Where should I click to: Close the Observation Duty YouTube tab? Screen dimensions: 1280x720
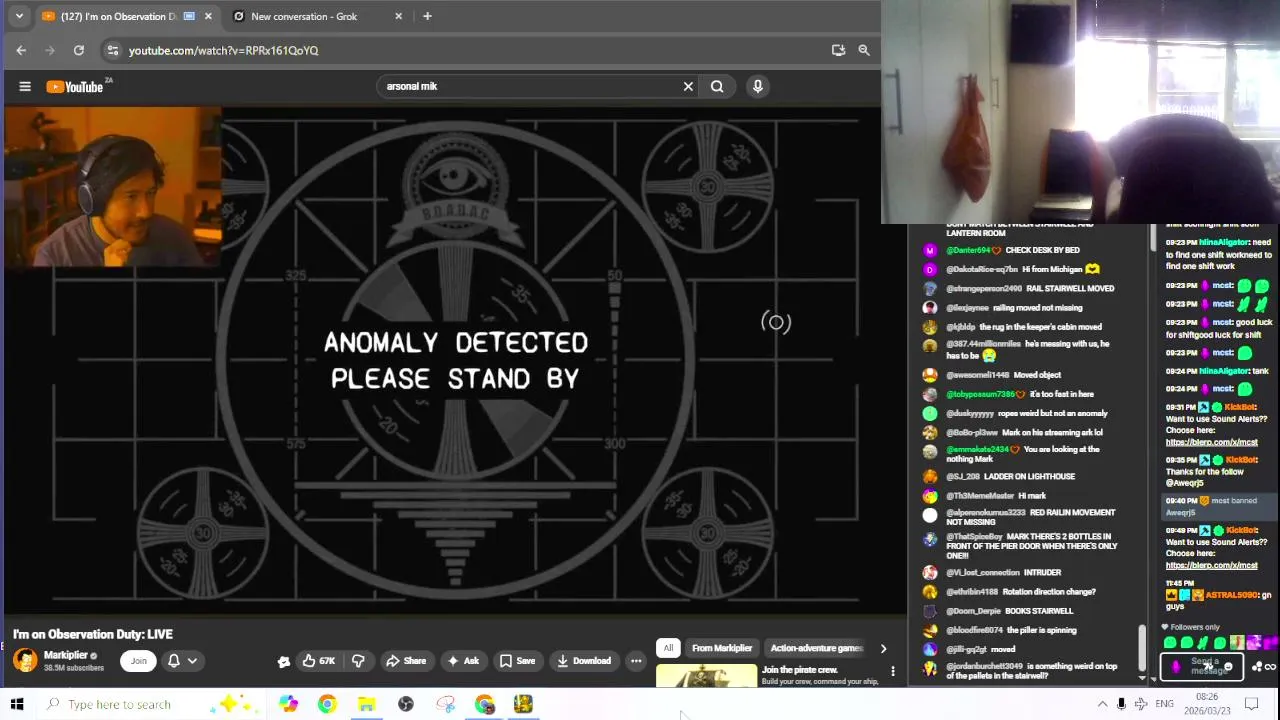[x=208, y=16]
